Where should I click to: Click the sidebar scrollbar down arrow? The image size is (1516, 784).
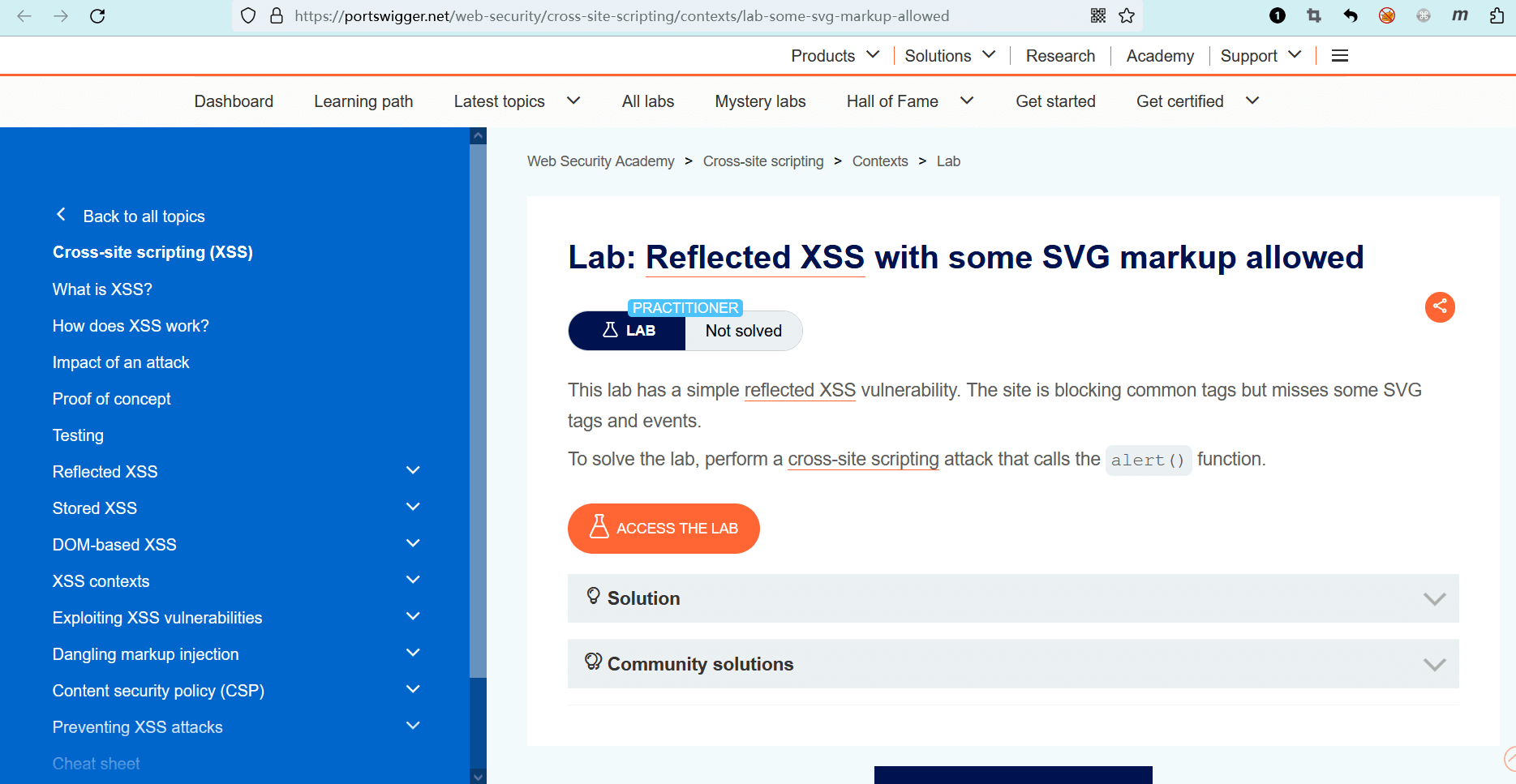[479, 777]
